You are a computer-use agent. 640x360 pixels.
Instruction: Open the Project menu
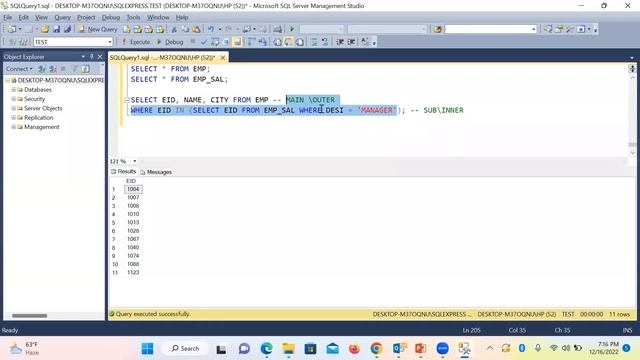86,17
